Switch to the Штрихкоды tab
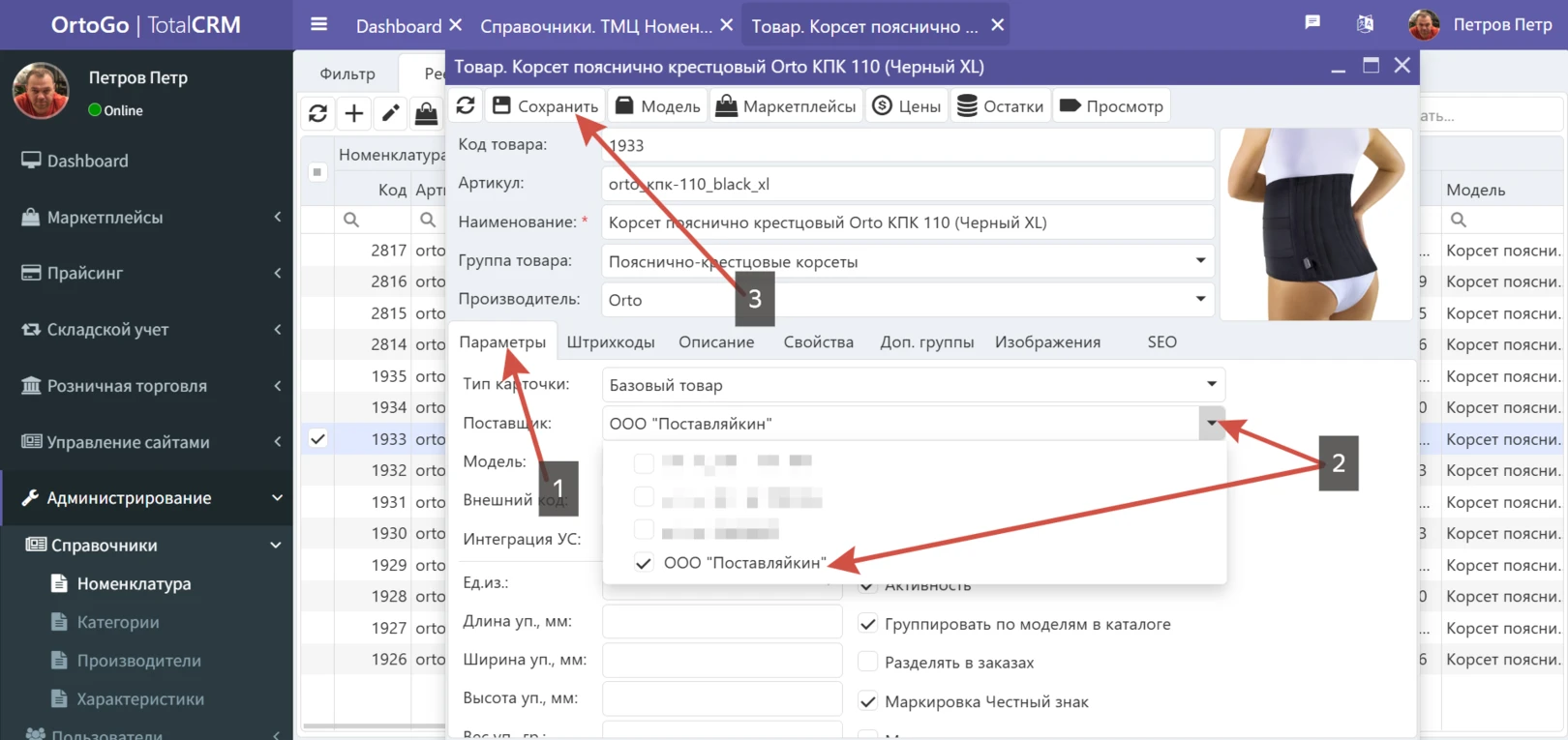This screenshot has width=1568, height=740. tap(611, 342)
